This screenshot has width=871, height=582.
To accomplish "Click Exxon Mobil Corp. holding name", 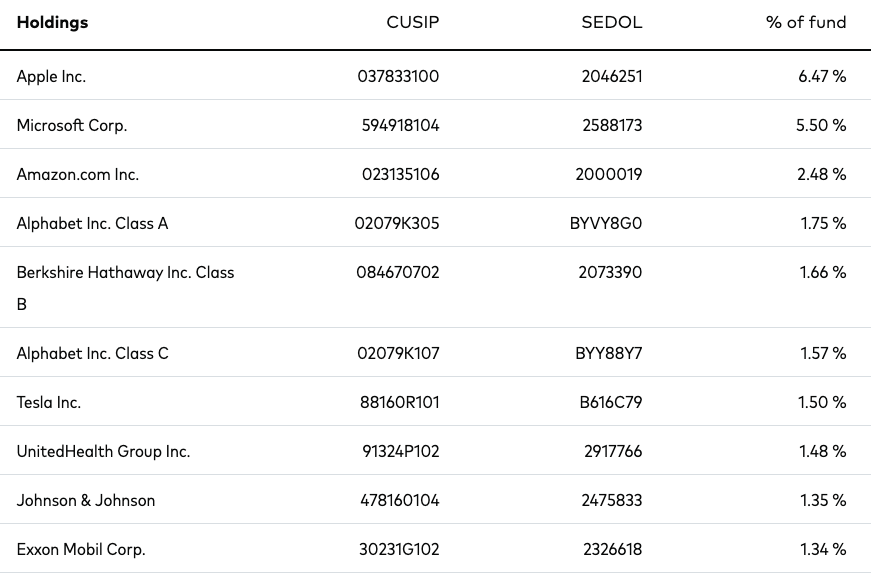I will point(81,549).
